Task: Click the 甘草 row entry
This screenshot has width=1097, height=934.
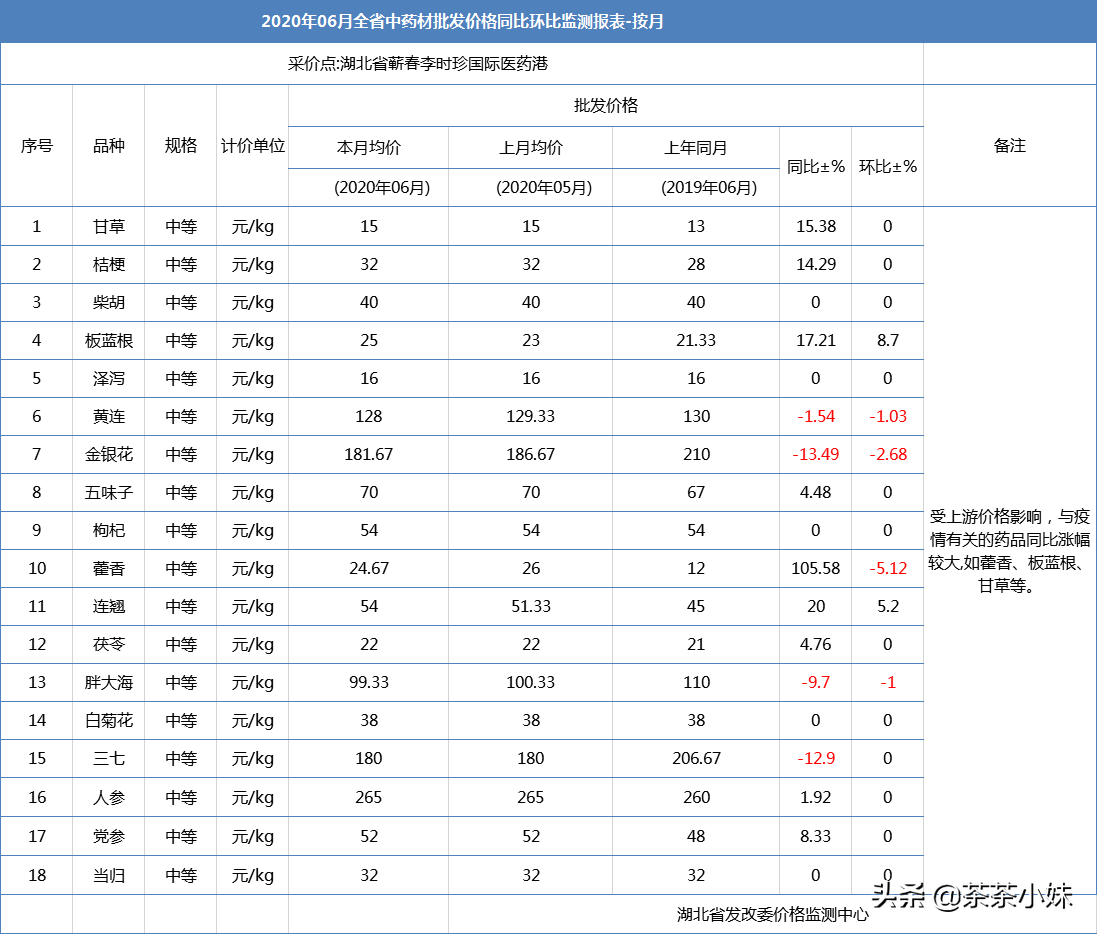Action: [x=107, y=226]
